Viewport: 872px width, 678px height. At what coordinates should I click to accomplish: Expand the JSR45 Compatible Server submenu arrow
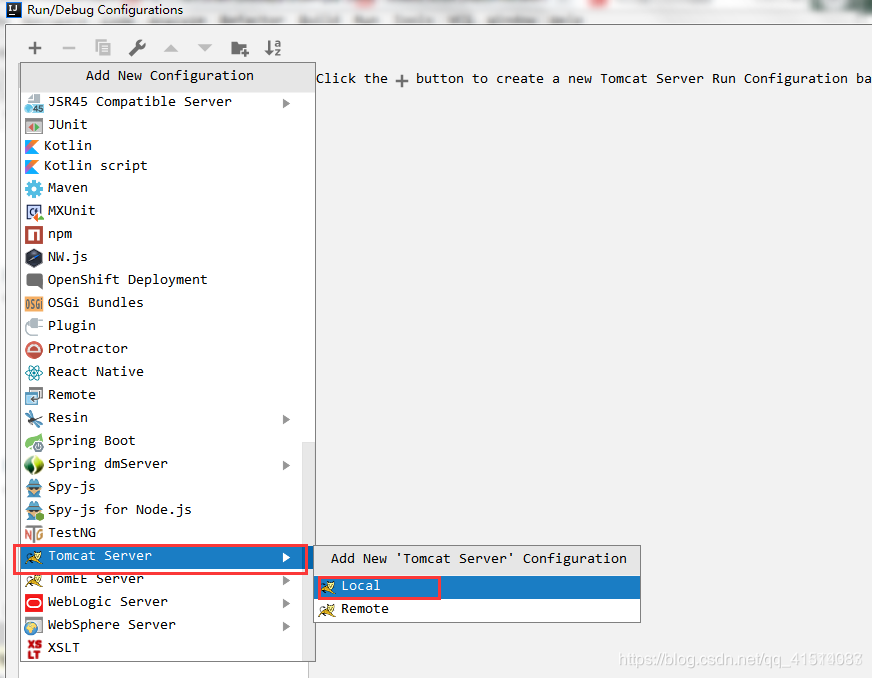286,103
